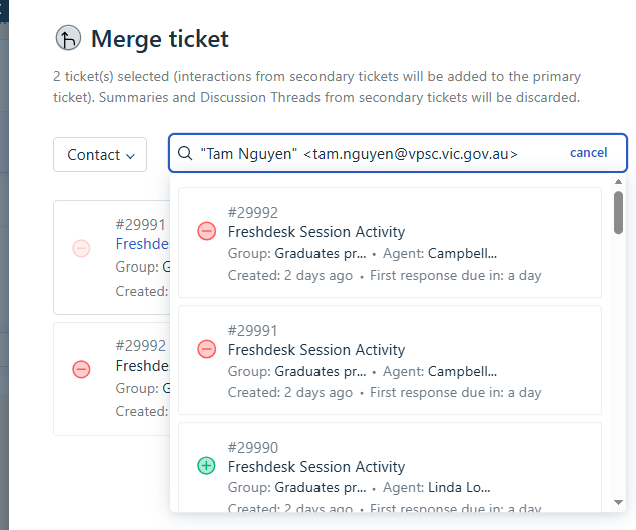636x530 pixels.
Task: Click the scroll down arrow of results
Action: pos(618,502)
